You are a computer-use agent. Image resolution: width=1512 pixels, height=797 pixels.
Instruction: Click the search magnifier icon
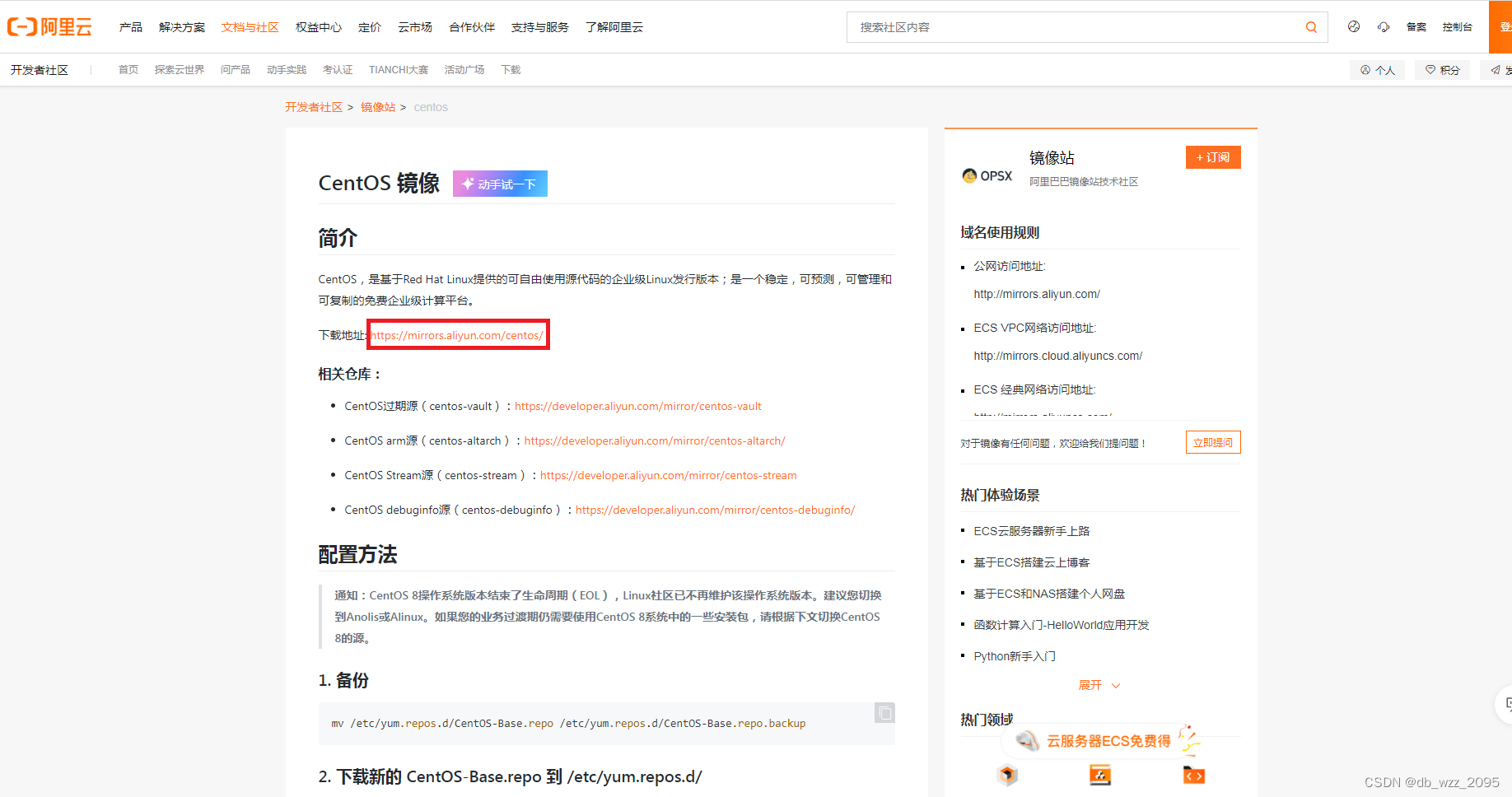click(1311, 27)
